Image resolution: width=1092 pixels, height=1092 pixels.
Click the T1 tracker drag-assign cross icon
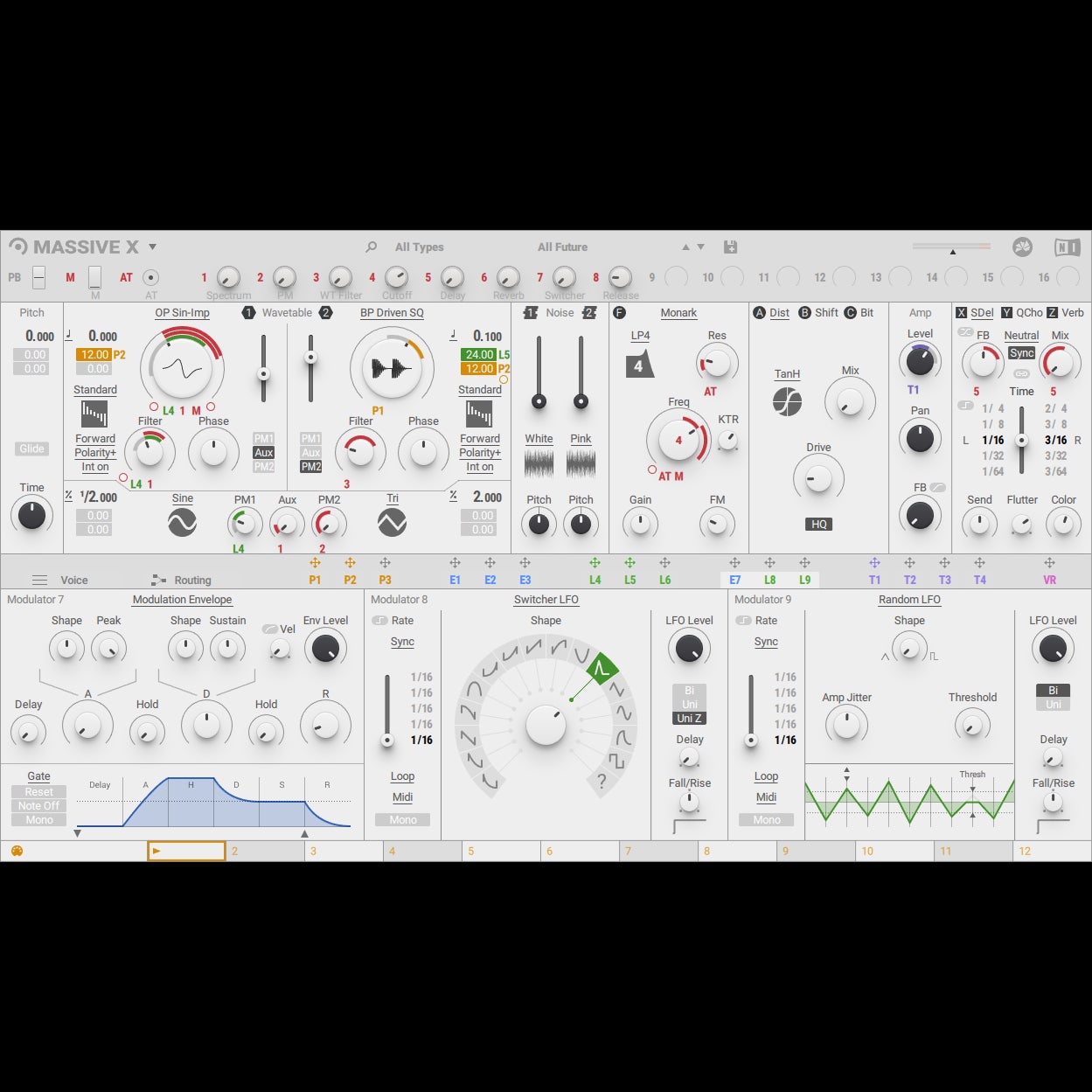pos(874,563)
